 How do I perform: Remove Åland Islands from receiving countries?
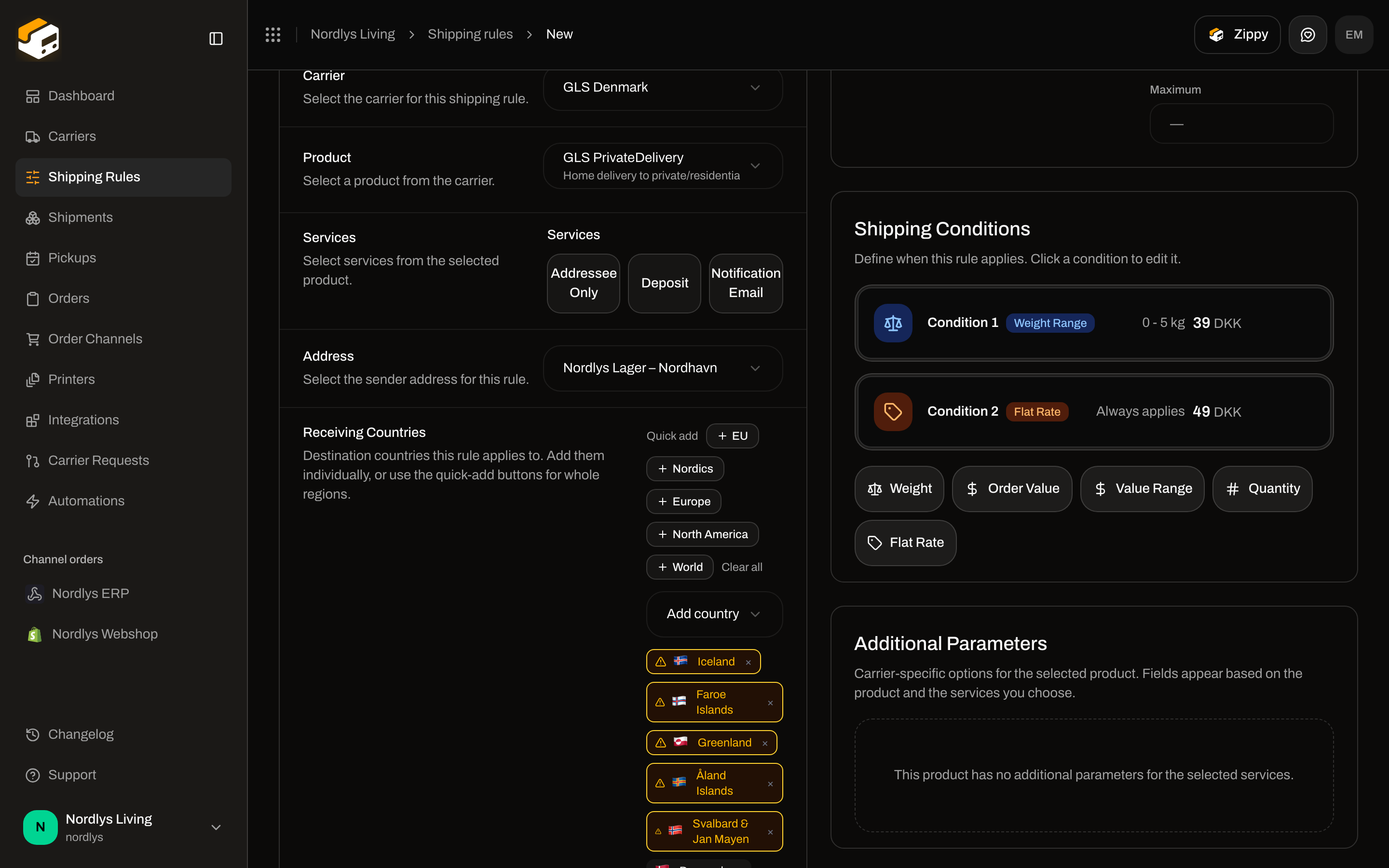point(770,784)
